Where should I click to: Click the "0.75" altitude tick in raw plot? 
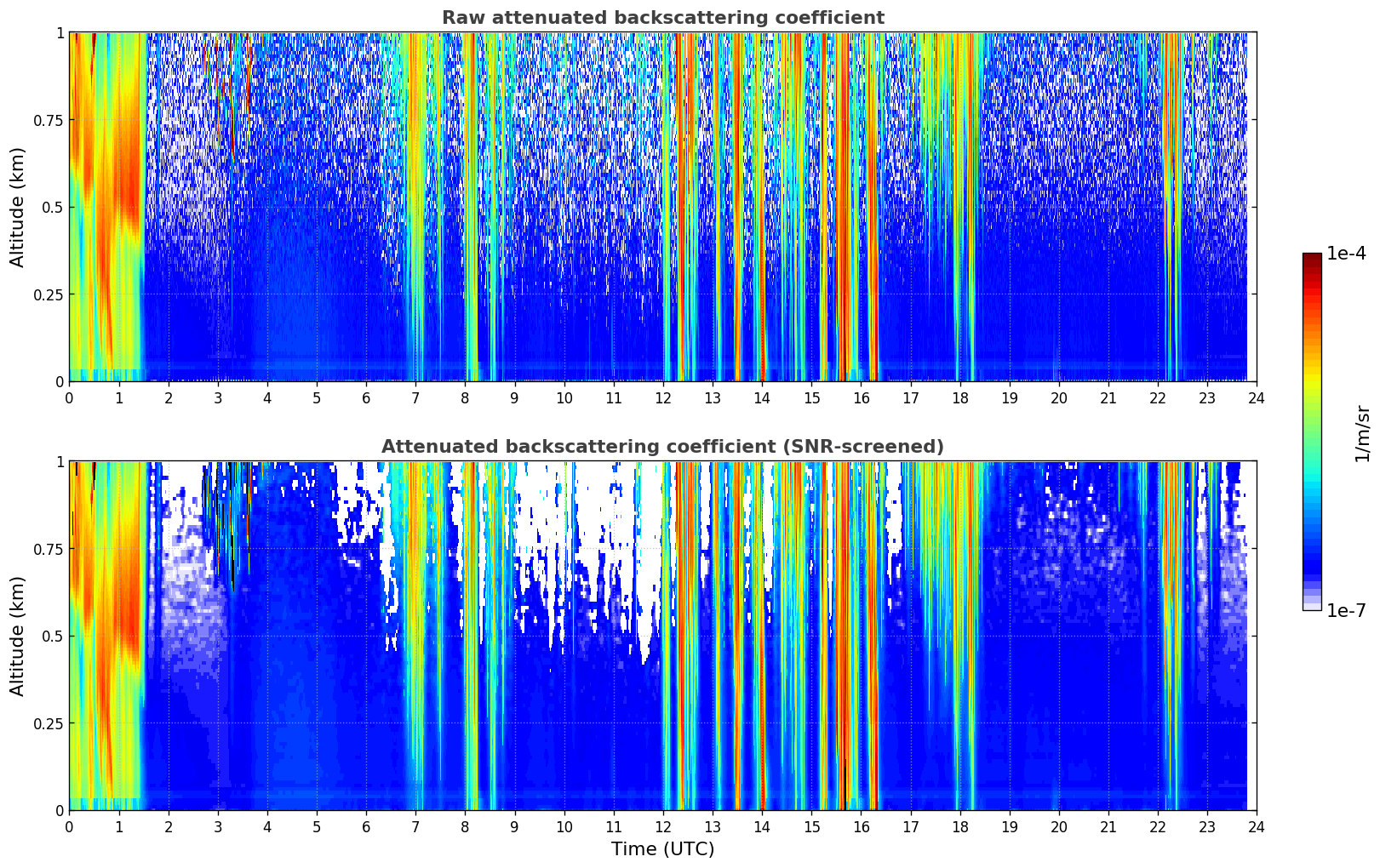tap(49, 120)
